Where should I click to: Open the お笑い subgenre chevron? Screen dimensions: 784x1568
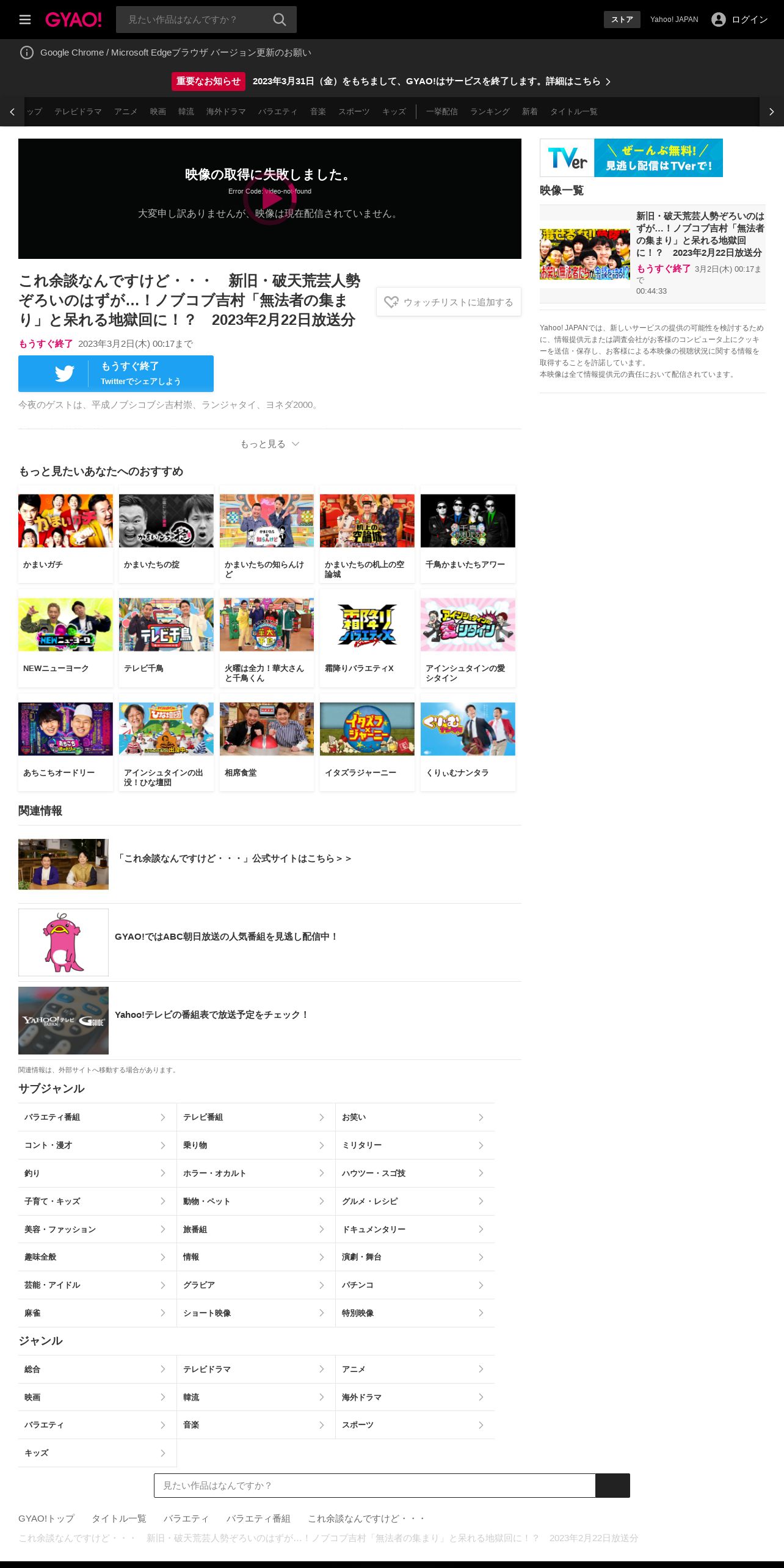(x=481, y=1117)
